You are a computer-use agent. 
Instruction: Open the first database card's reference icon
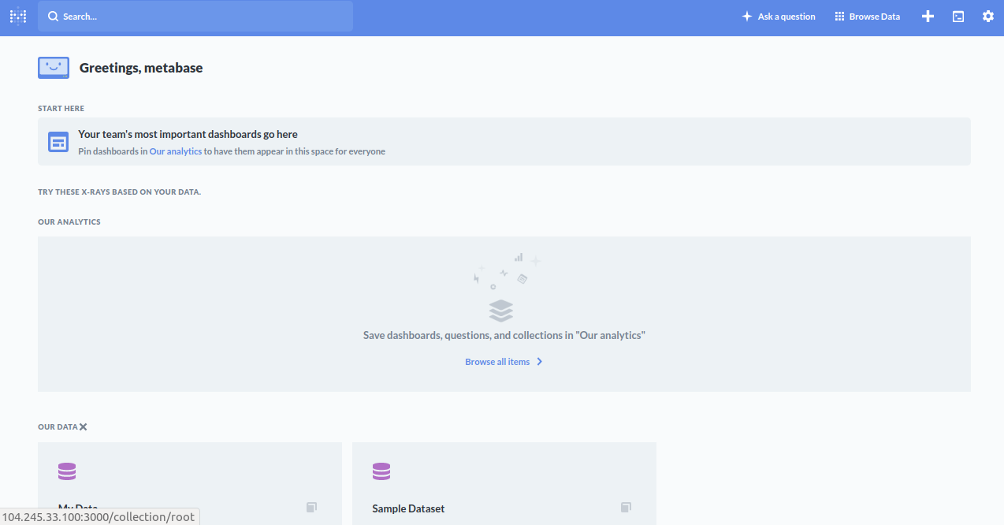pyautogui.click(x=312, y=507)
